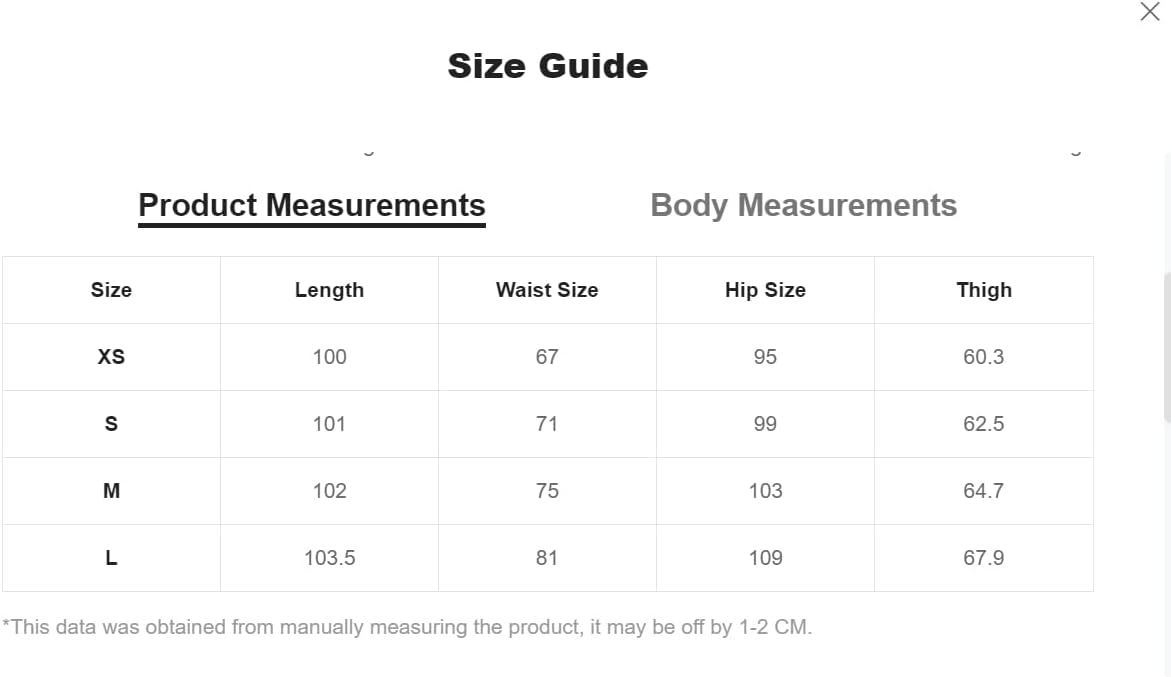Screen dimensions: 1171x677
Task: Click the M size row label
Action: (111, 491)
